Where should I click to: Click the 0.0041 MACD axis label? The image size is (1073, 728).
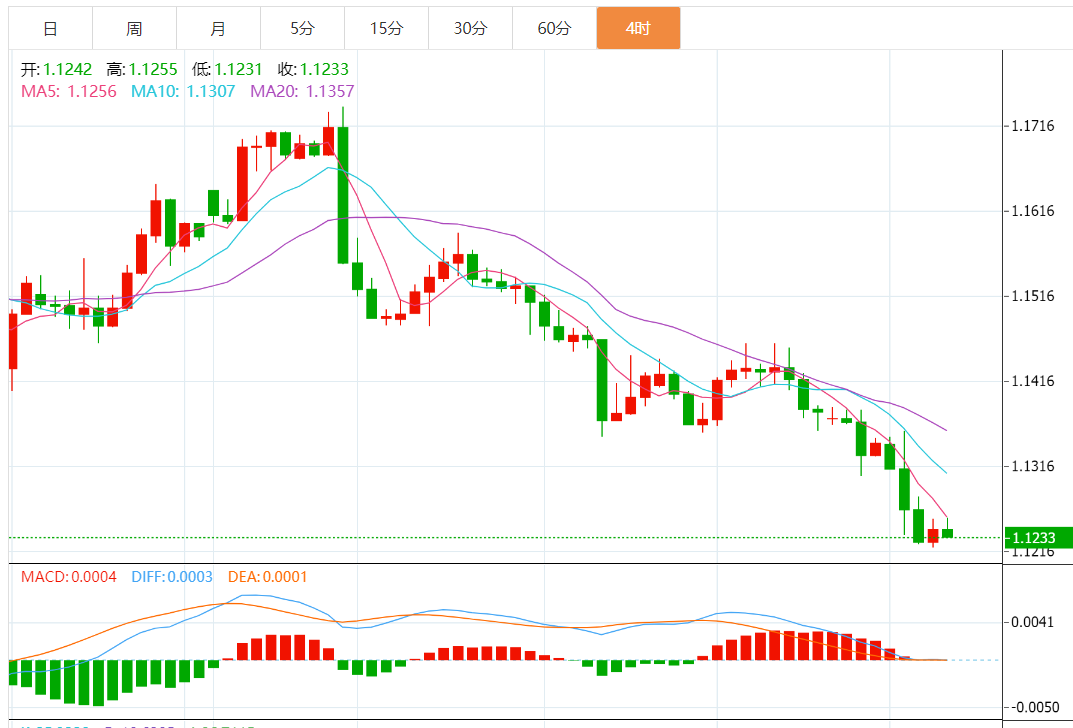click(x=1033, y=623)
